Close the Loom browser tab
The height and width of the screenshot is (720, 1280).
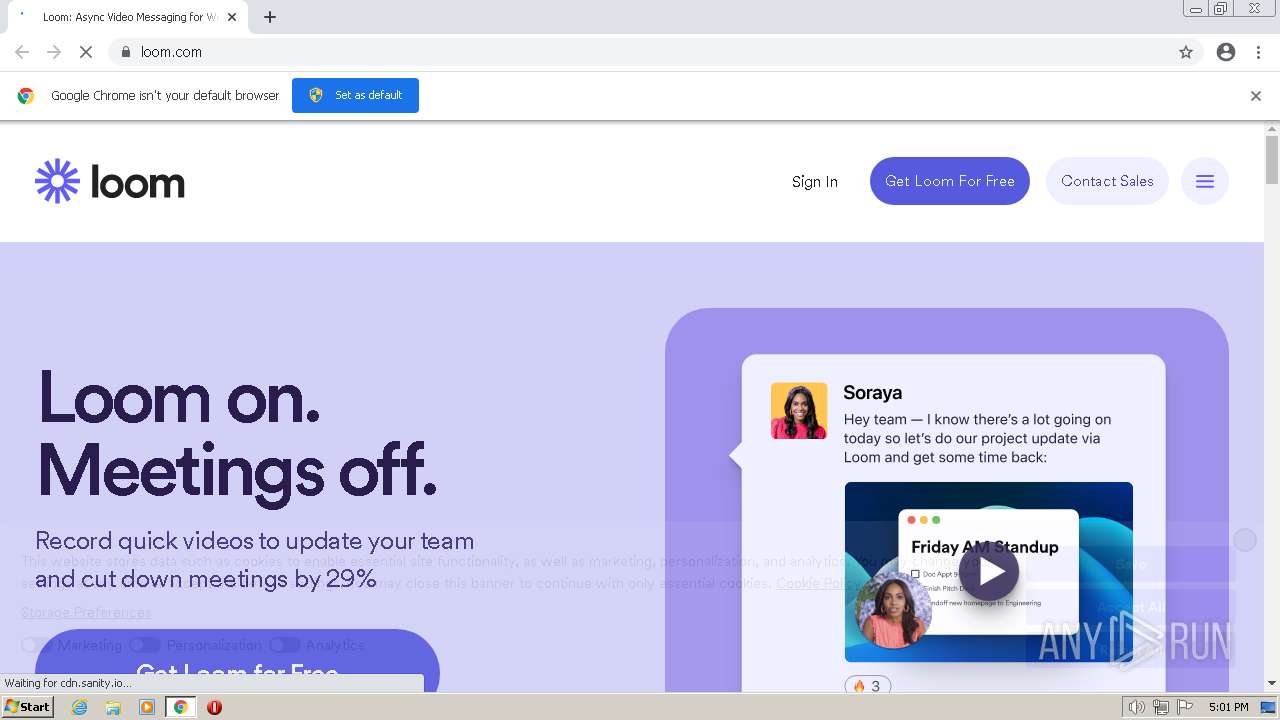point(233,17)
